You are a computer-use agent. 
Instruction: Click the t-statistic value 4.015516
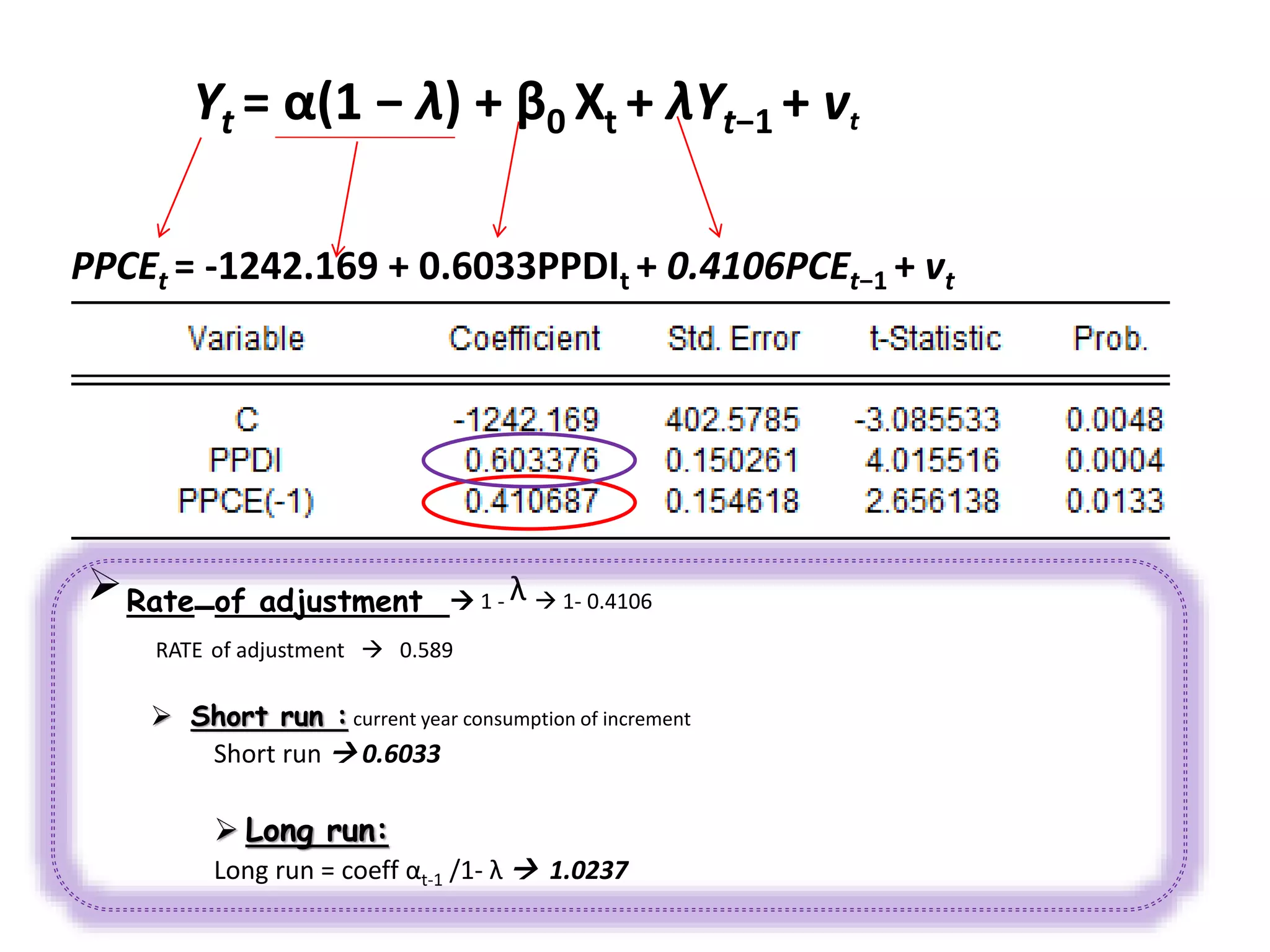[933, 461]
